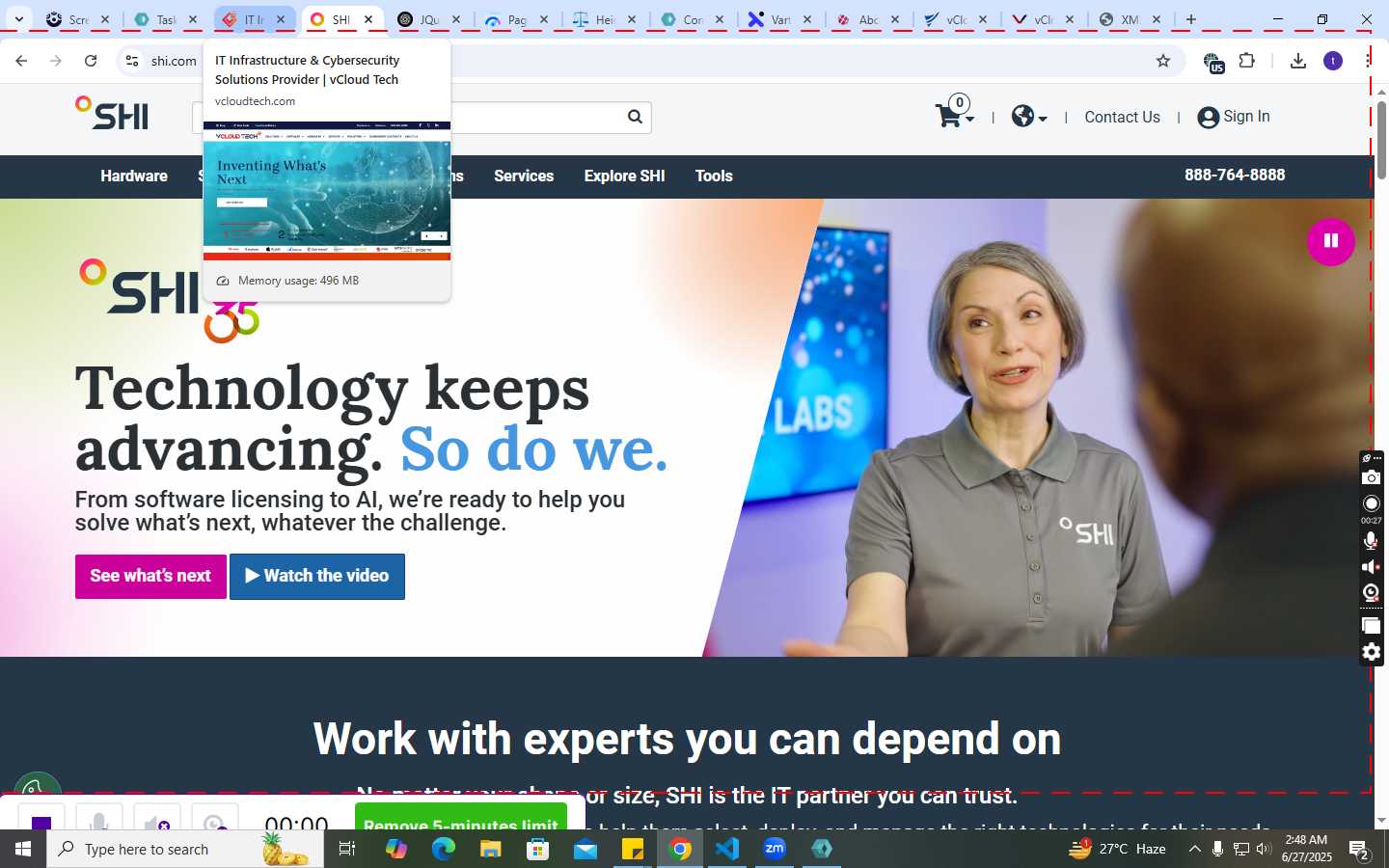The height and width of the screenshot is (868, 1389).
Task: Click the vCloud Tech tab preview thumbnail
Action: [x=327, y=191]
